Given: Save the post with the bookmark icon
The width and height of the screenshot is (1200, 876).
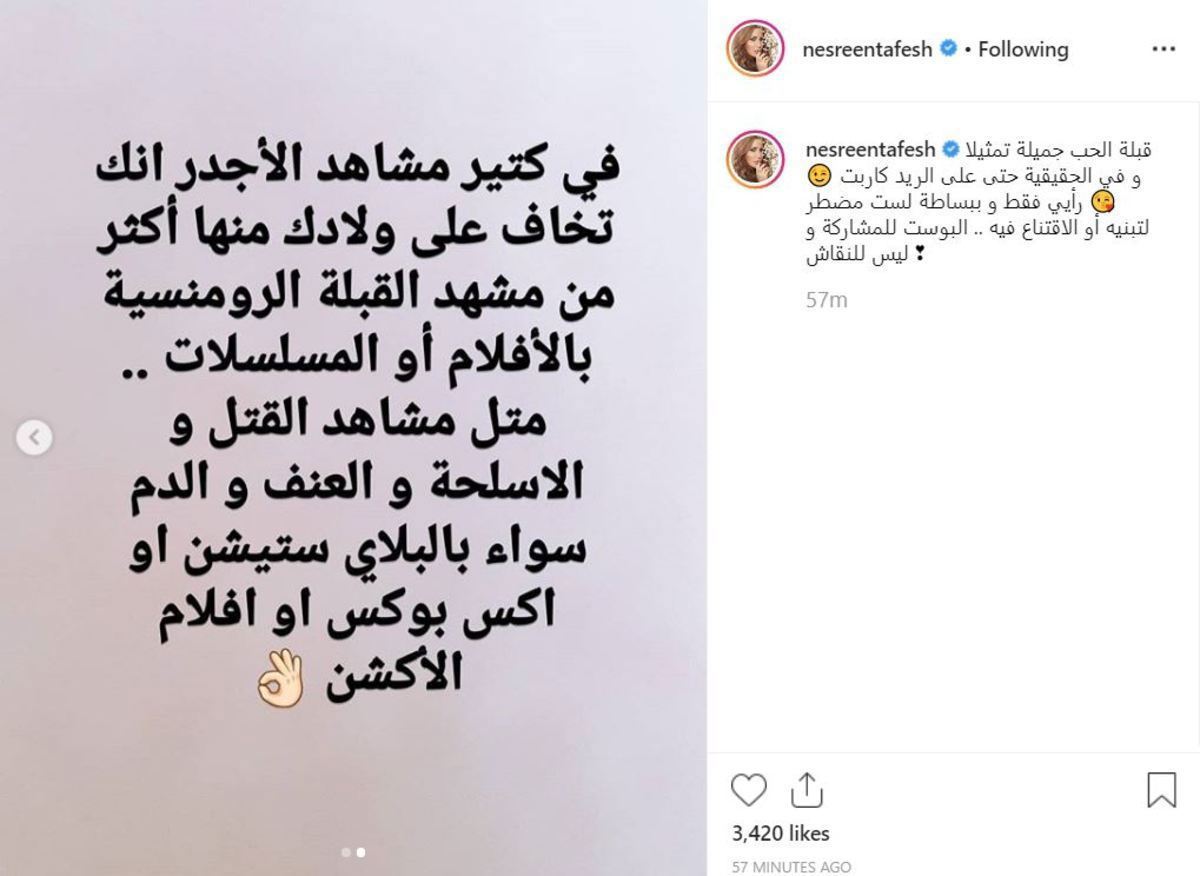Looking at the screenshot, I should click(1161, 789).
